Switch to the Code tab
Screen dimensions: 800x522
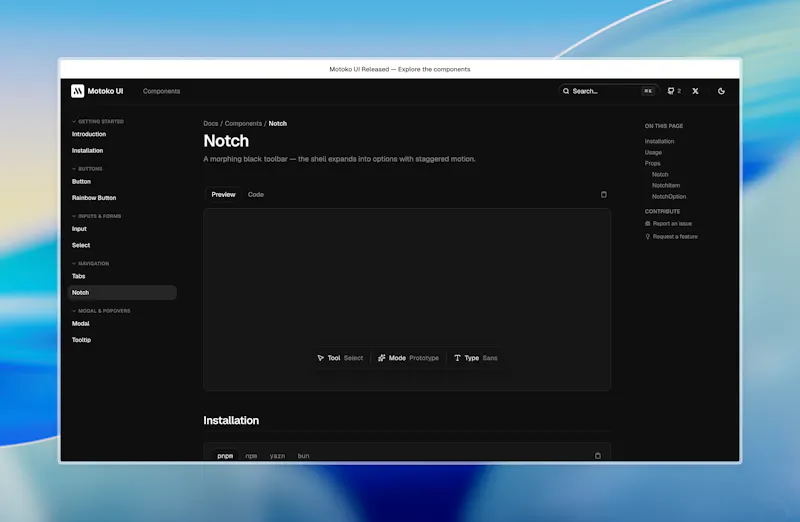point(256,194)
